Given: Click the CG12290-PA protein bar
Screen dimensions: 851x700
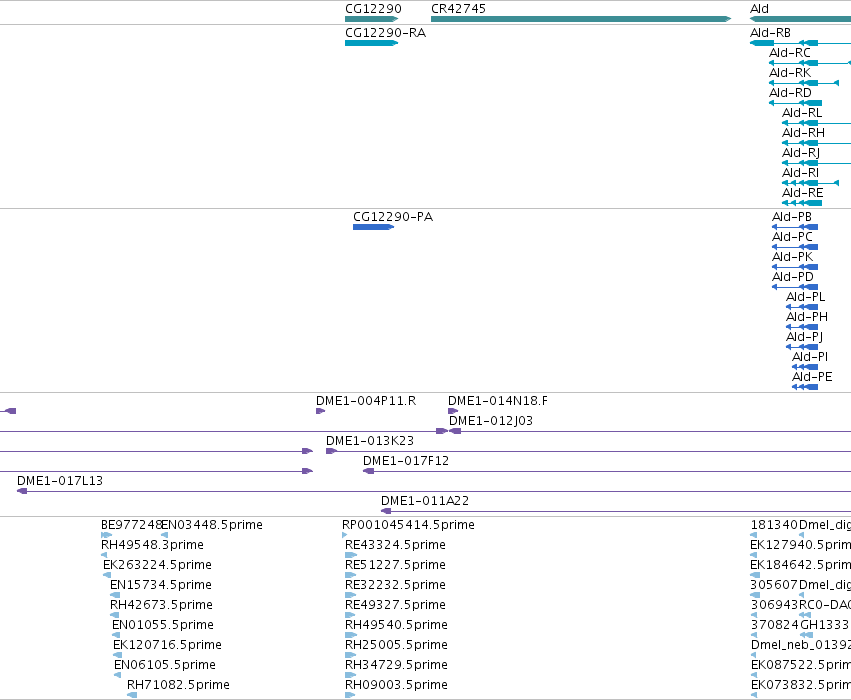Looking at the screenshot, I should [x=373, y=227].
